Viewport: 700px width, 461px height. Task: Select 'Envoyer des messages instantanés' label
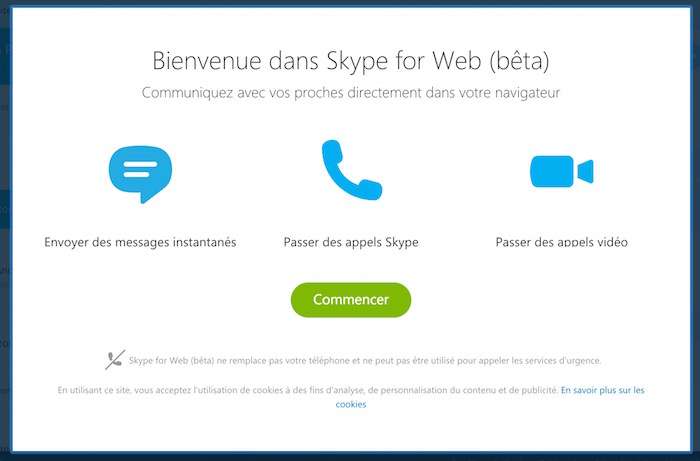coord(141,242)
